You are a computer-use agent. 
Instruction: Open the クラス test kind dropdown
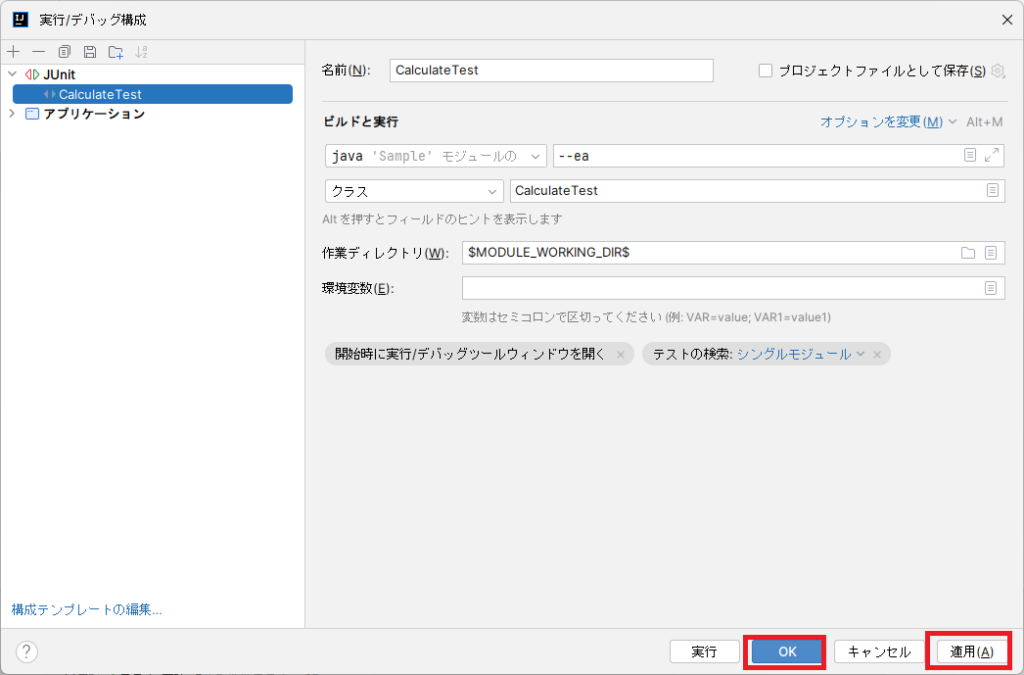coord(414,191)
